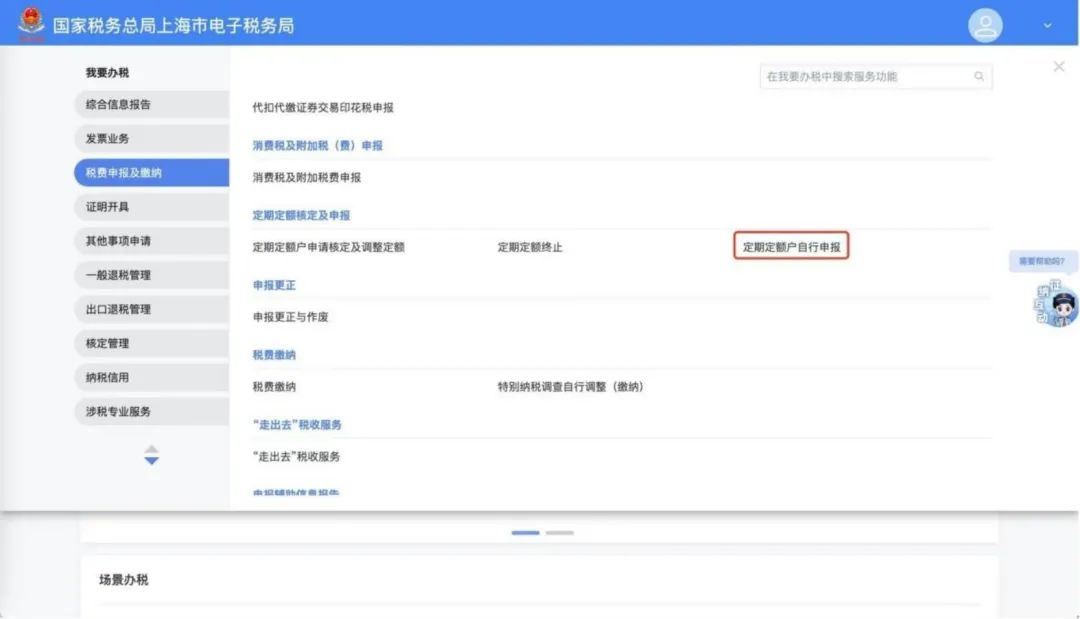Viewport: 1080px width, 619px height.
Task: Close the panel with the X button
Action: coord(1058,66)
